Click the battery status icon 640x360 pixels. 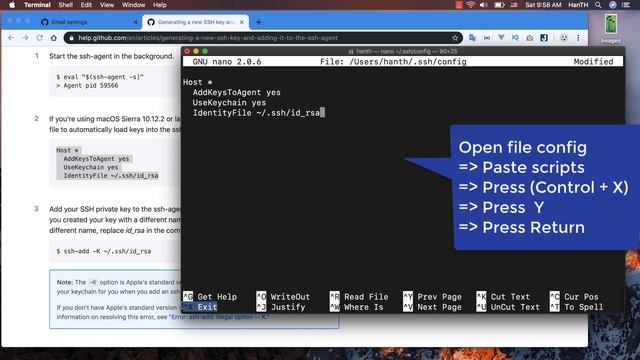point(500,5)
